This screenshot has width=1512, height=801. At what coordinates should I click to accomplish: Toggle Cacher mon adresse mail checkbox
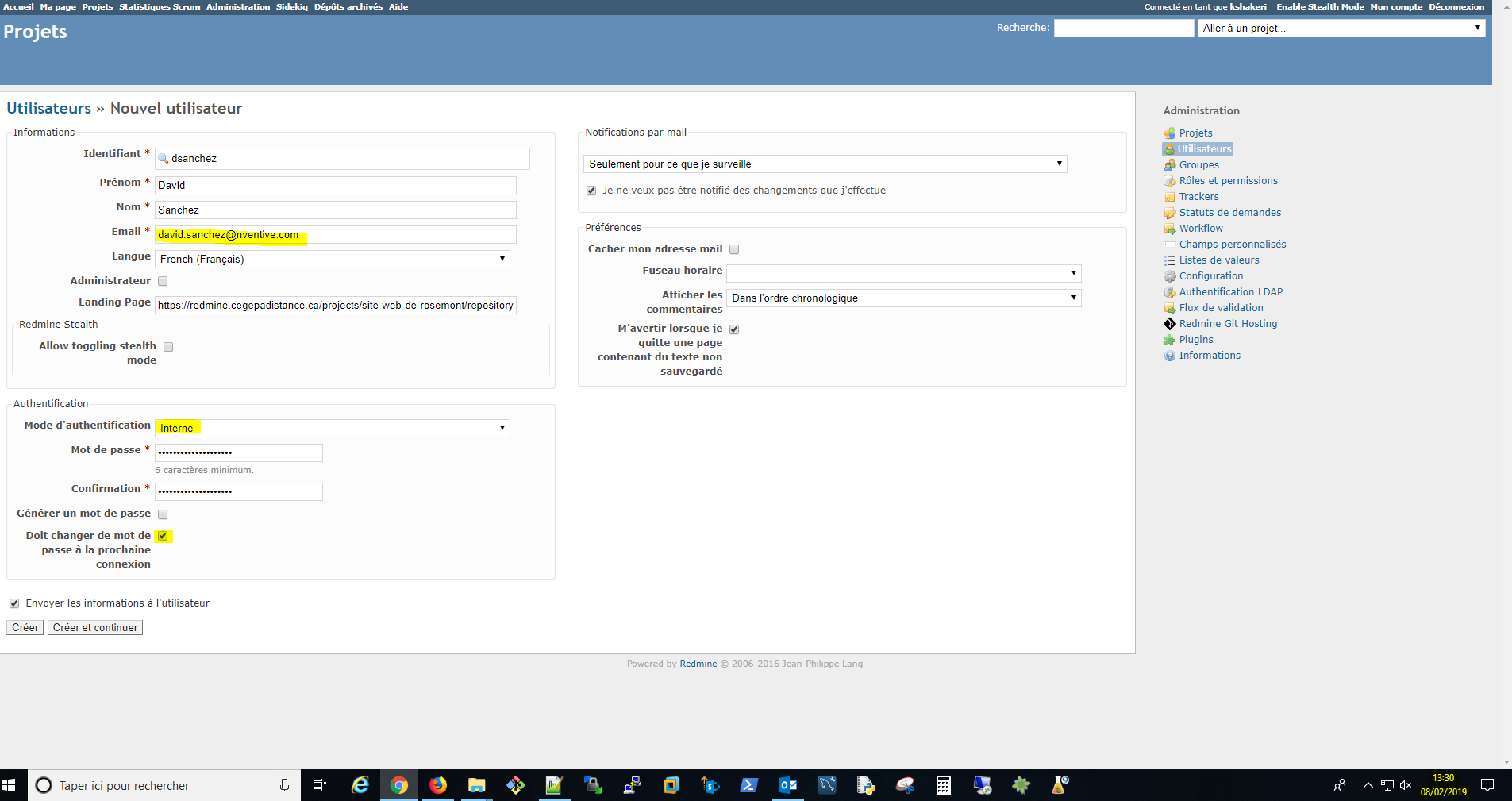click(734, 249)
